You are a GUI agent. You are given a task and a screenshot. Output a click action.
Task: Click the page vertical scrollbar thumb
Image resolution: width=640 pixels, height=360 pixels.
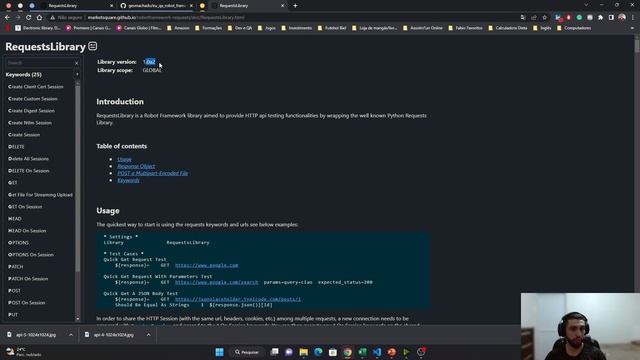[x=637, y=45]
